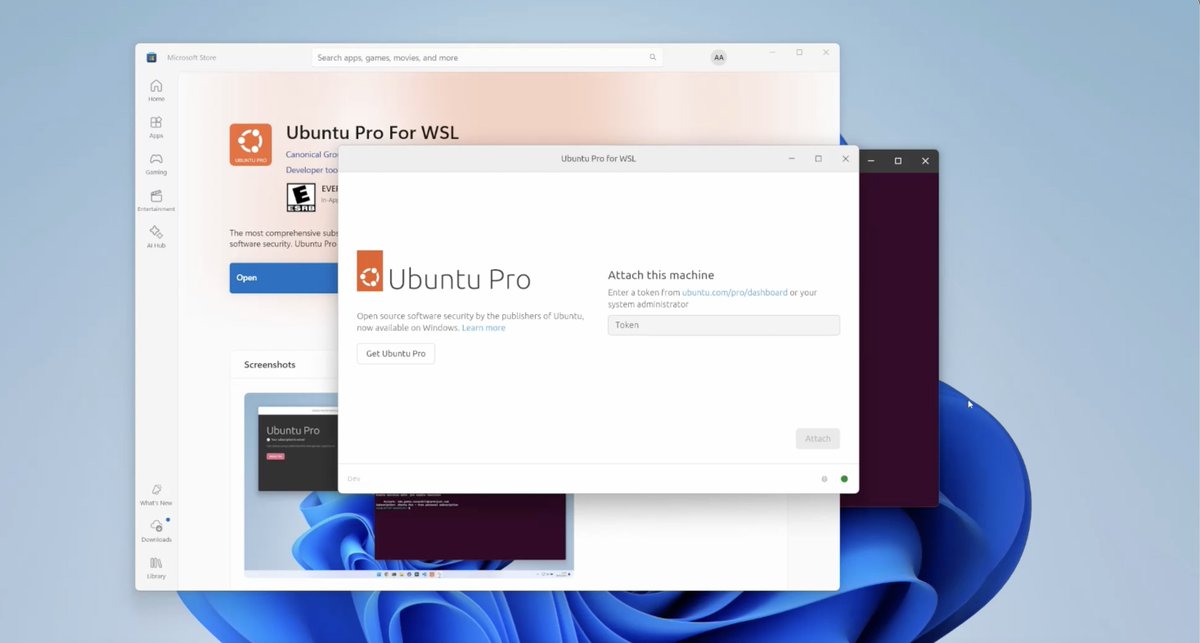1200x643 pixels.
Task: Click the Ubuntu Pro For WSL Store title
Action: 372,133
